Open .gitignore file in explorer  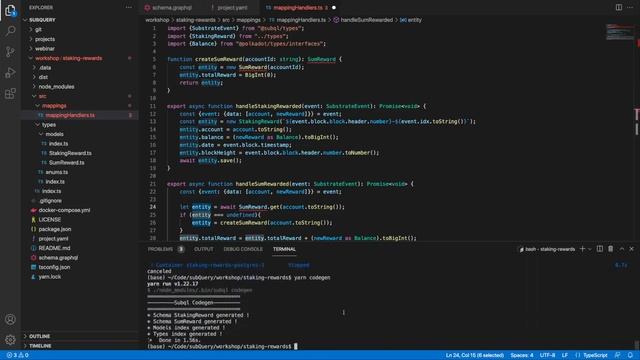tap(51, 200)
